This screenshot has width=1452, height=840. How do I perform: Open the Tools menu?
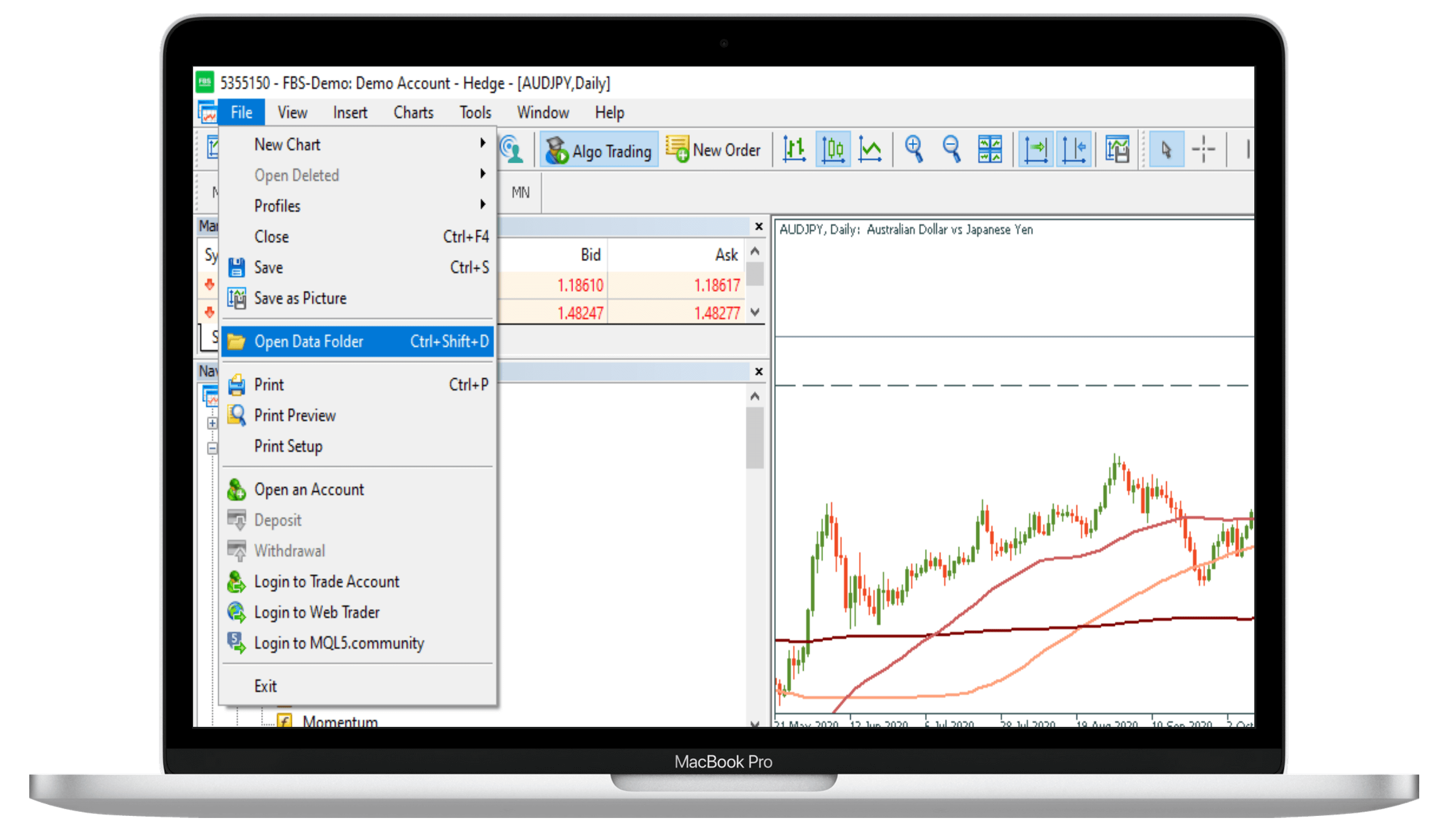coord(475,112)
